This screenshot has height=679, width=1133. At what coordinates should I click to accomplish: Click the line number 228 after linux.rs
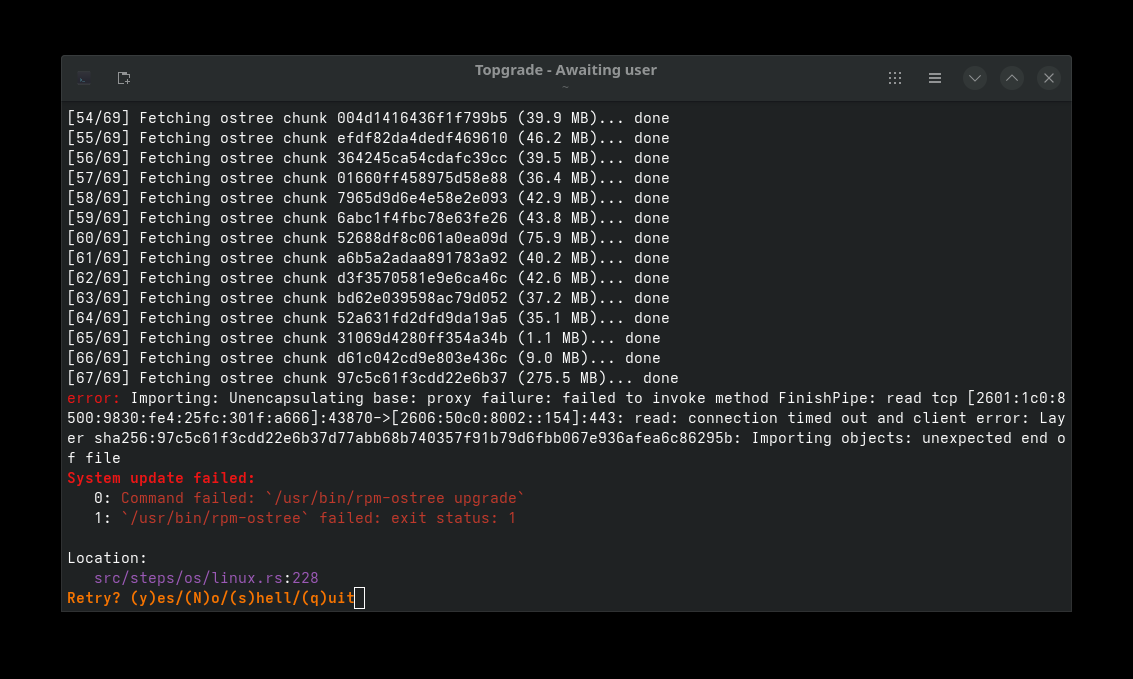coord(305,578)
